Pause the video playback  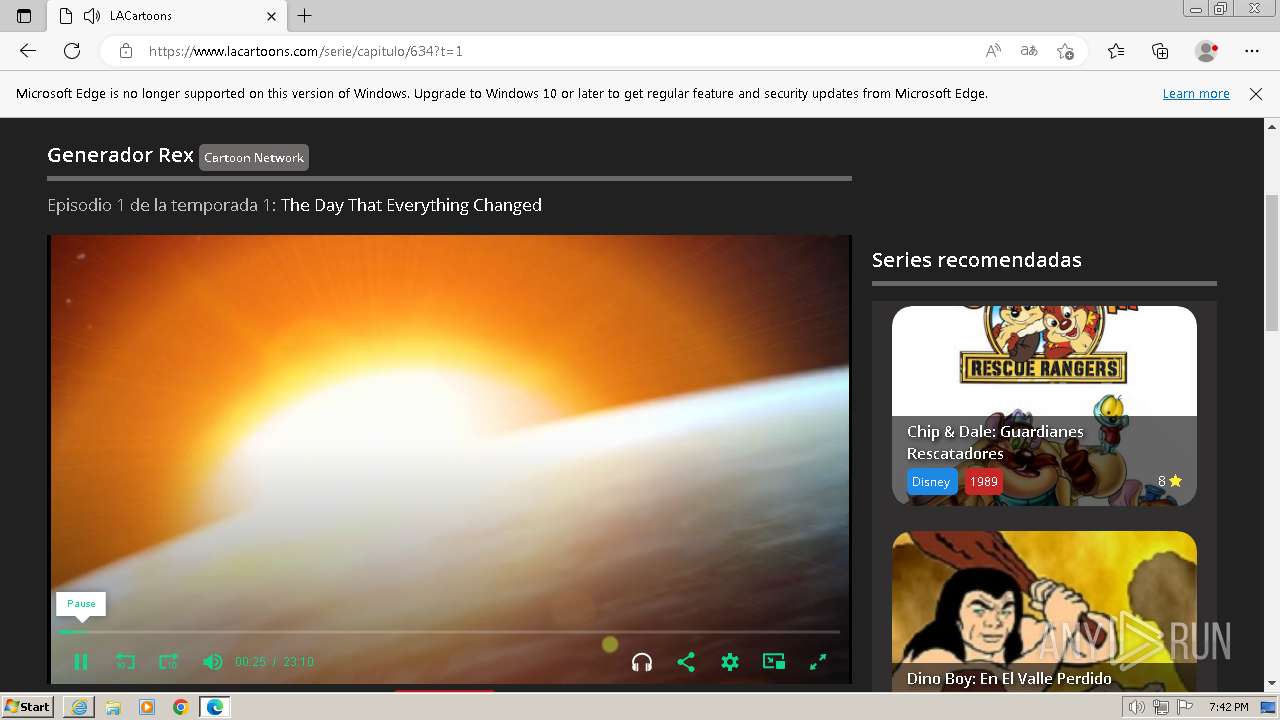point(81,662)
